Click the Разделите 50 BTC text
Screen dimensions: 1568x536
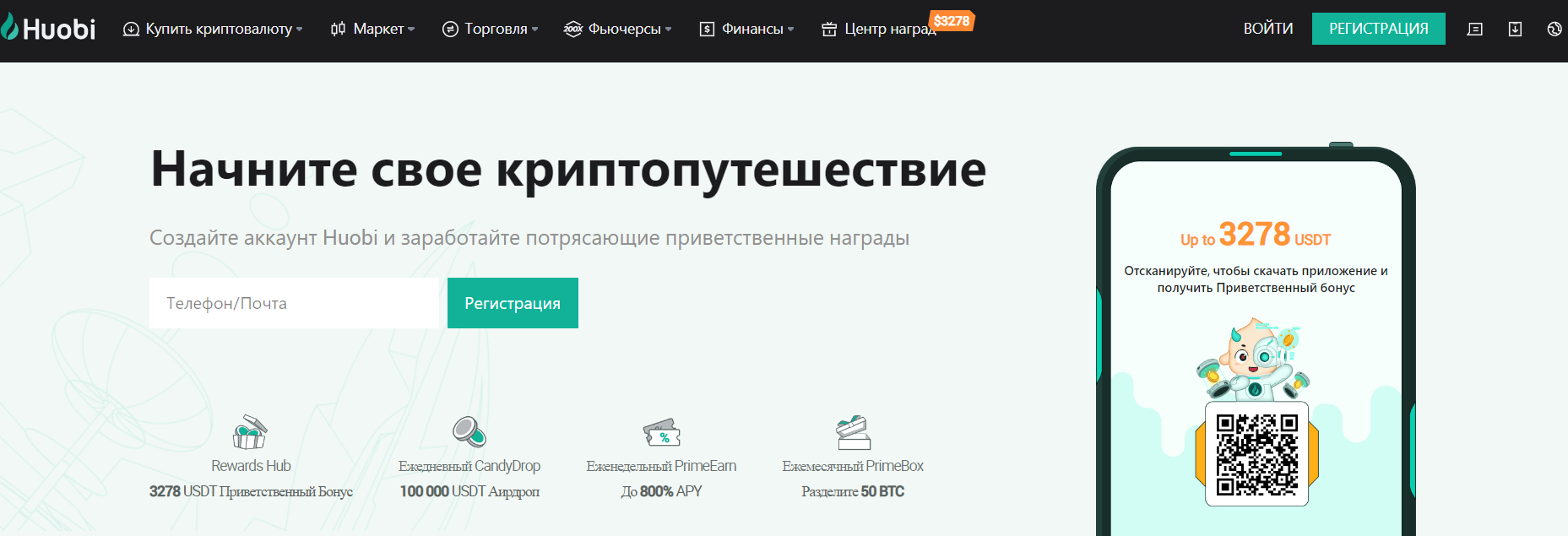[x=853, y=491]
